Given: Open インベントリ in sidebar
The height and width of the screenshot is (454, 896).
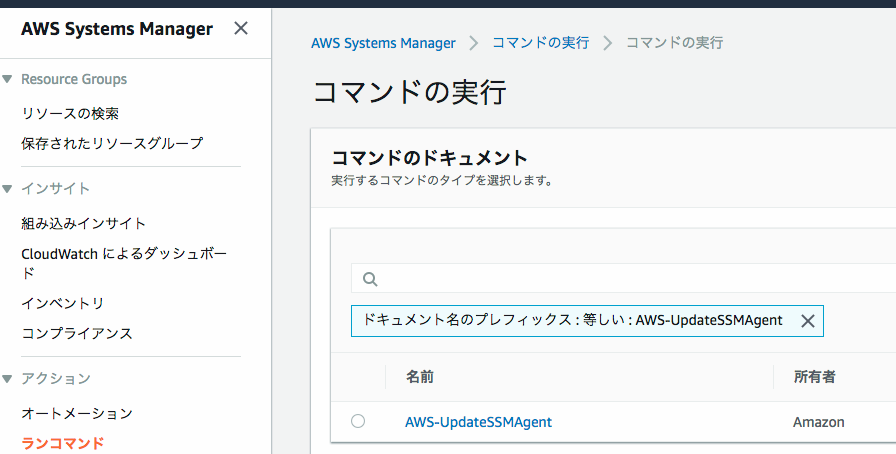Looking at the screenshot, I should pos(63,303).
